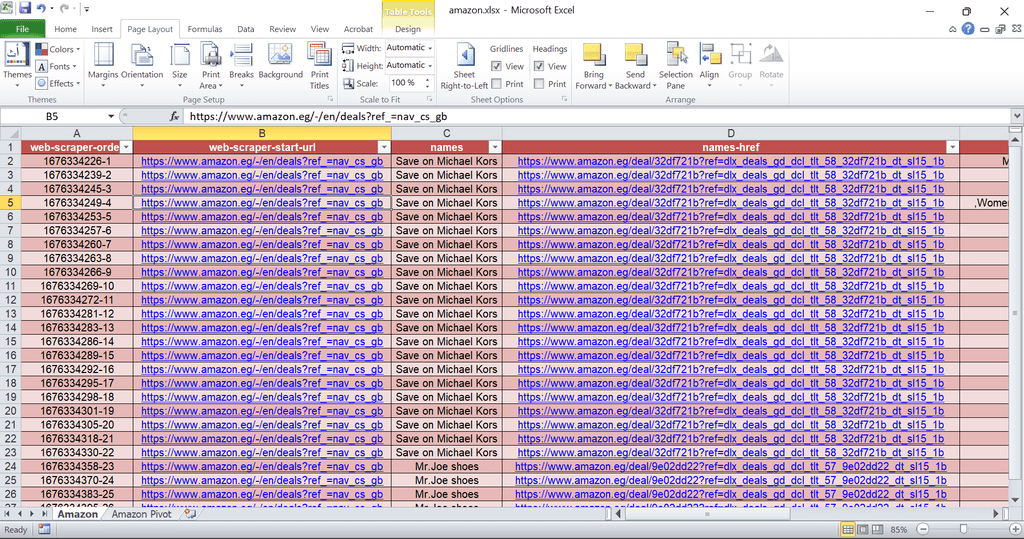Open the Name Box dropdown
Image resolution: width=1024 pixels, height=539 pixels.
click(x=111, y=116)
